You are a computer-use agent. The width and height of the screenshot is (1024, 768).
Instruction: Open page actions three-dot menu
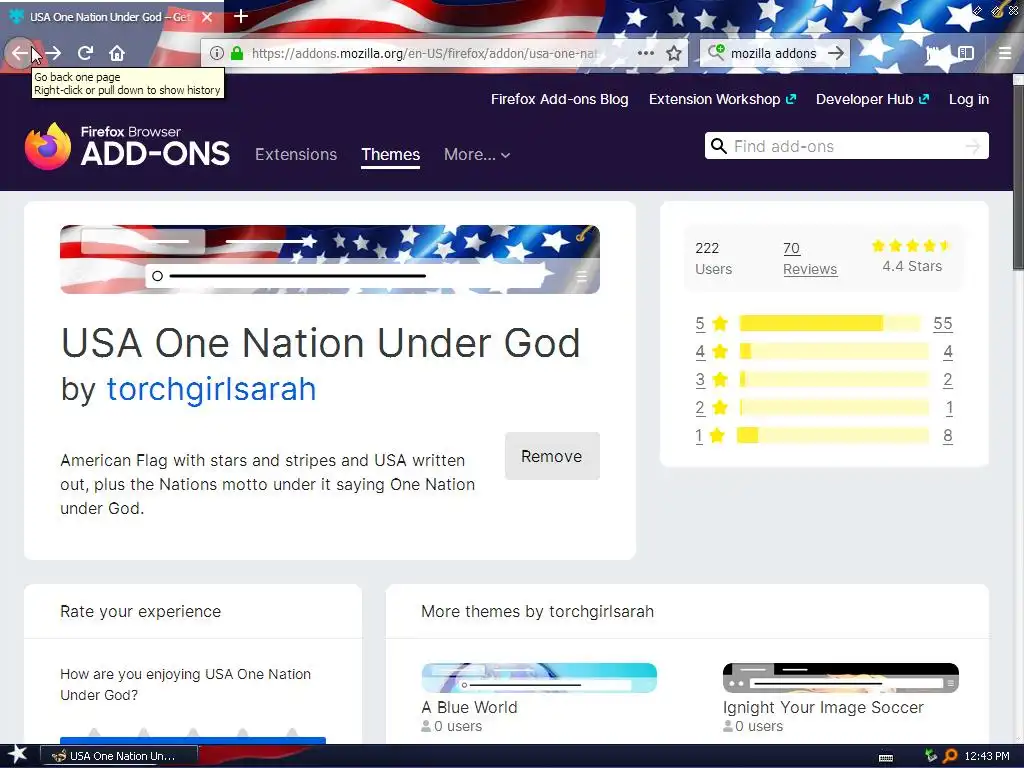[645, 53]
